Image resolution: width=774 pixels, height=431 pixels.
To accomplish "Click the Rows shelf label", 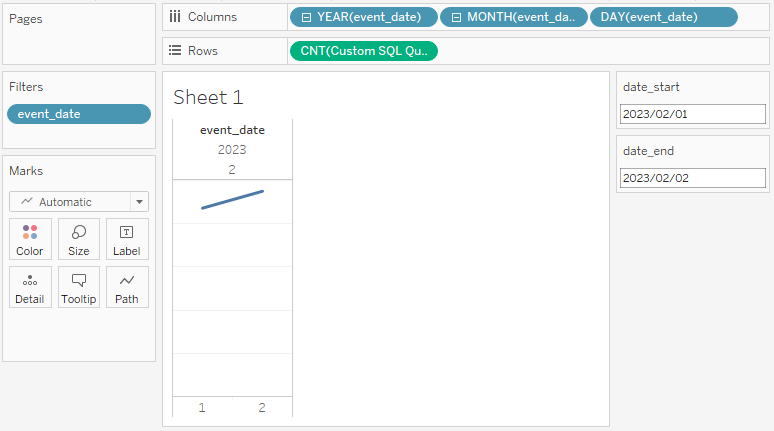I will pyautogui.click(x=202, y=51).
